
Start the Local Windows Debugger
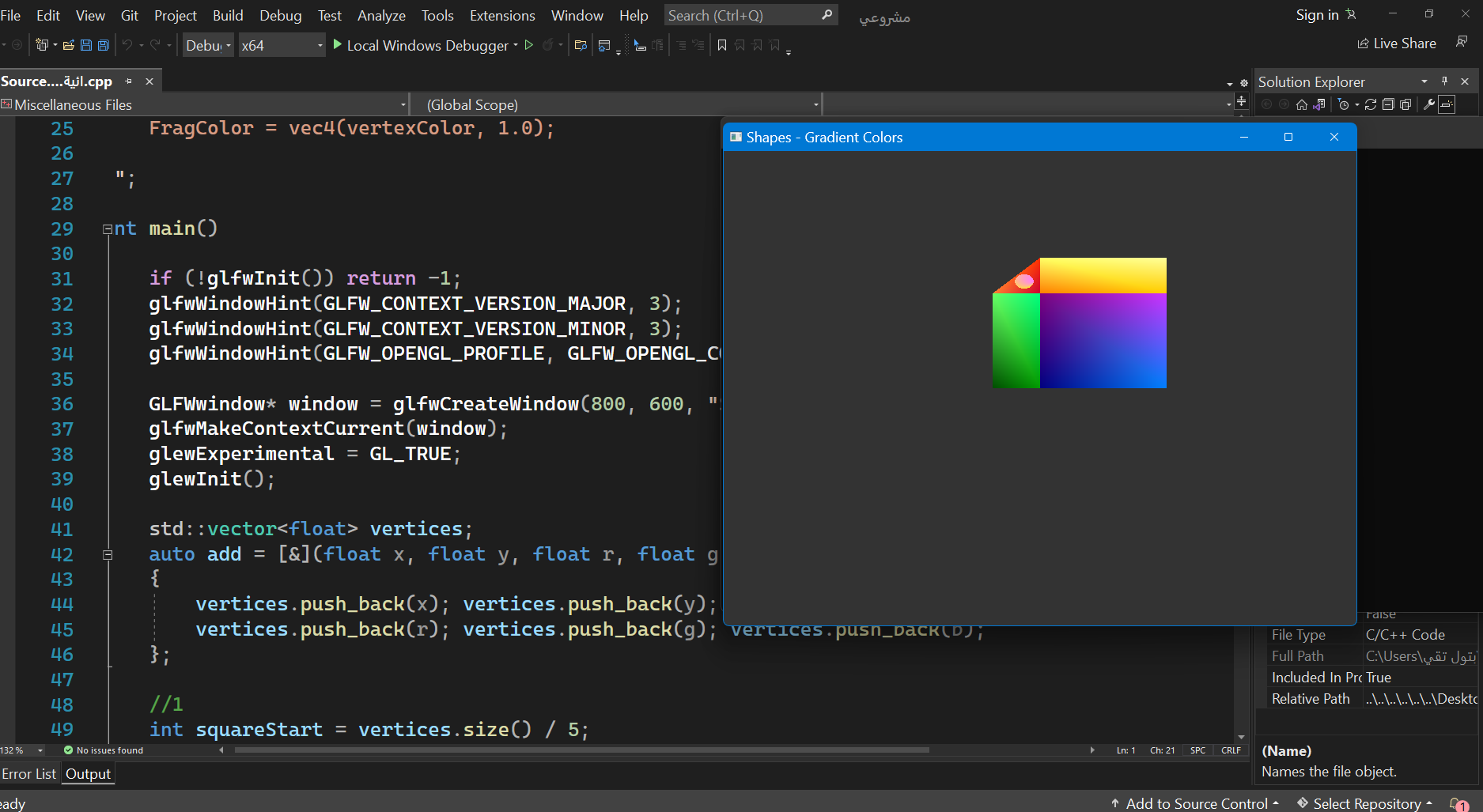pyautogui.click(x=423, y=45)
